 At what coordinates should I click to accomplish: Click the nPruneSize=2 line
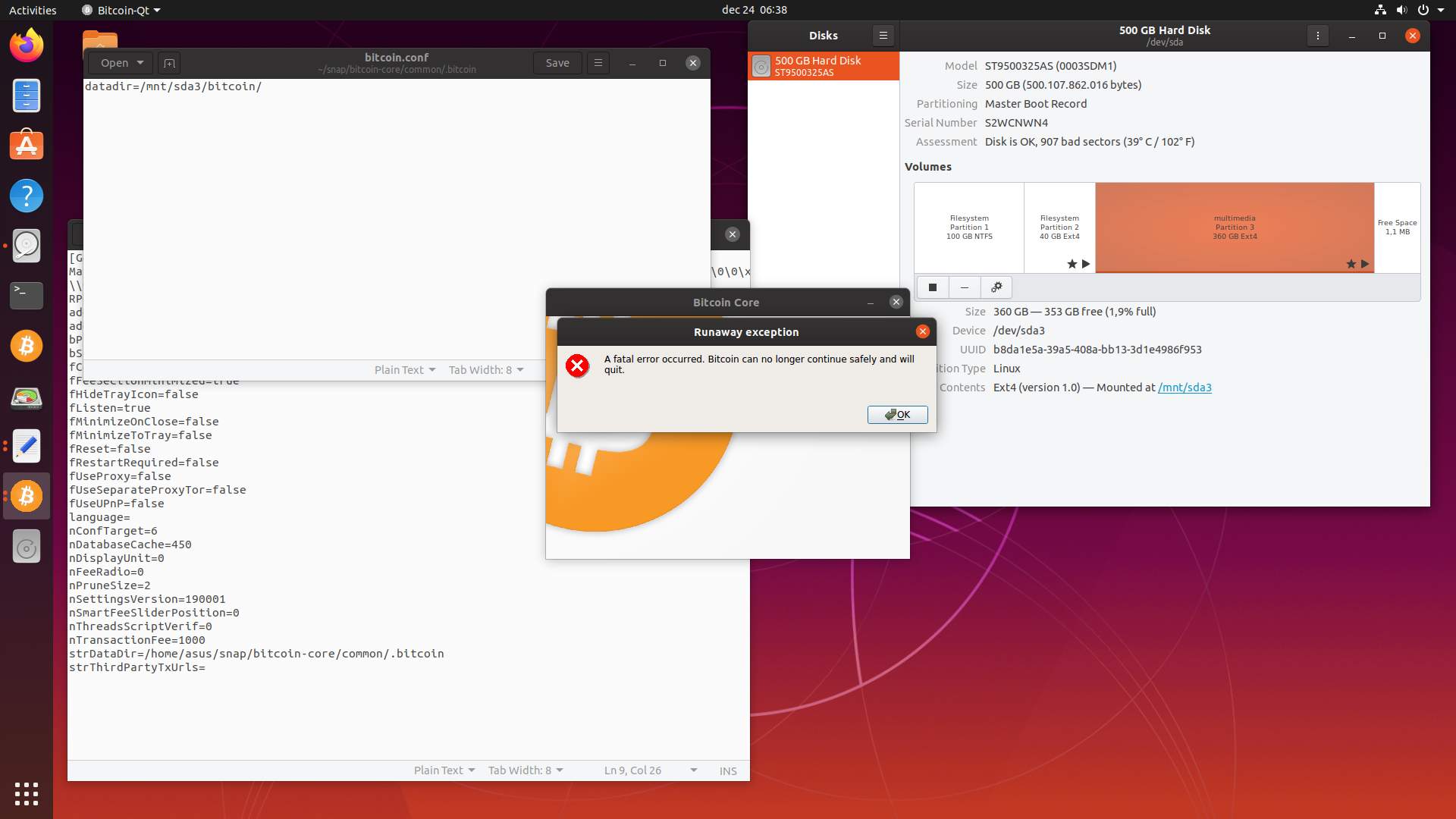click(110, 585)
